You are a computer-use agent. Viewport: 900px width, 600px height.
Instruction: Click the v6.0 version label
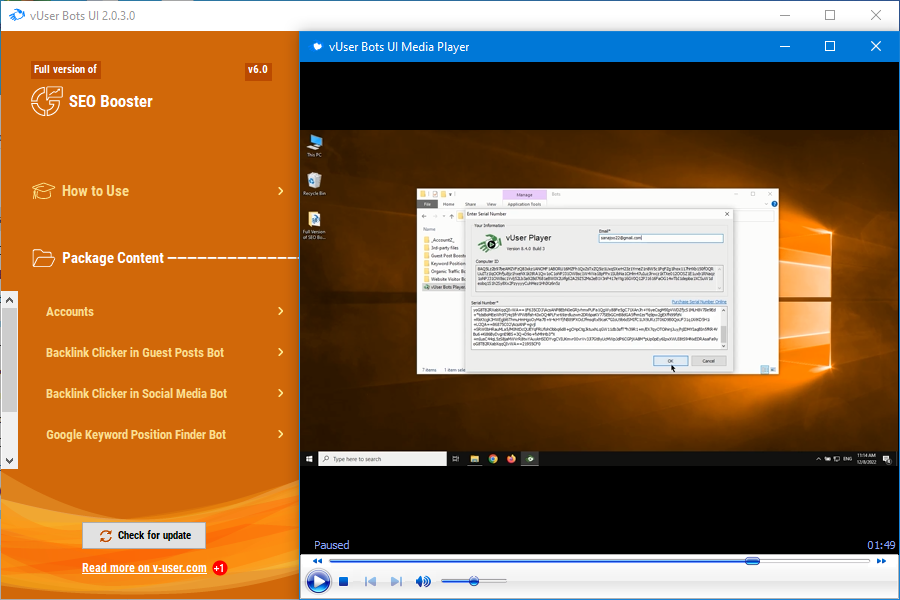pos(258,70)
